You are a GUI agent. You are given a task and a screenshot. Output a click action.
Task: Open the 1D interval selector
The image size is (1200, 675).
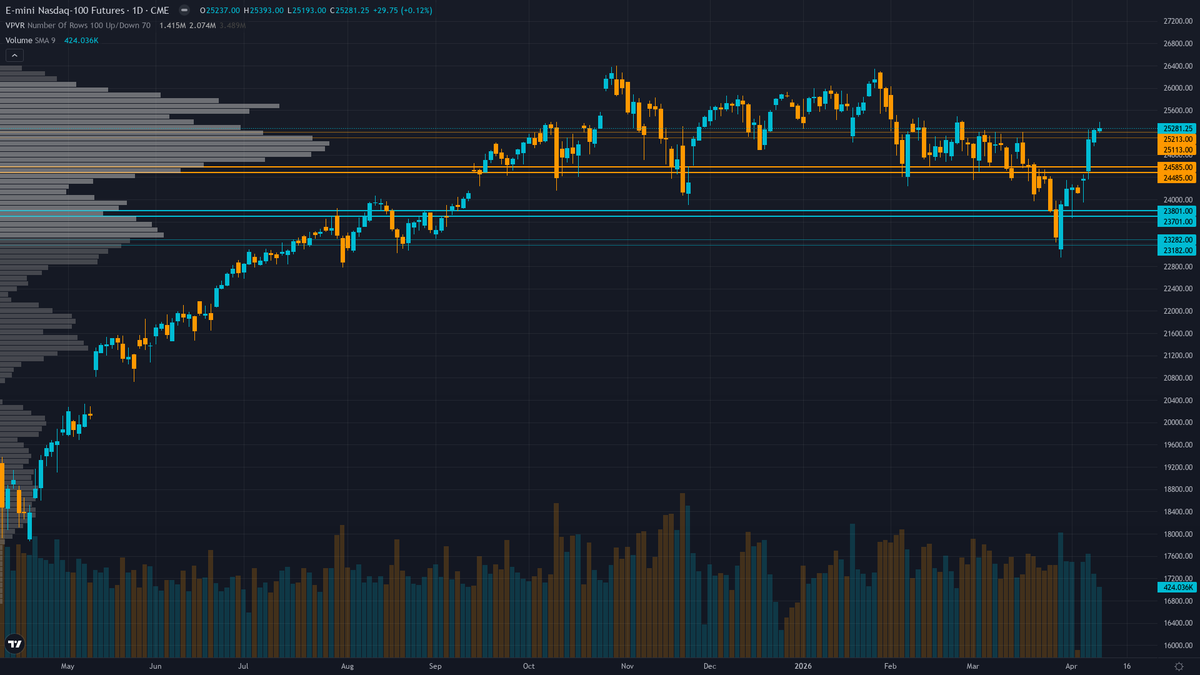[x=136, y=10]
